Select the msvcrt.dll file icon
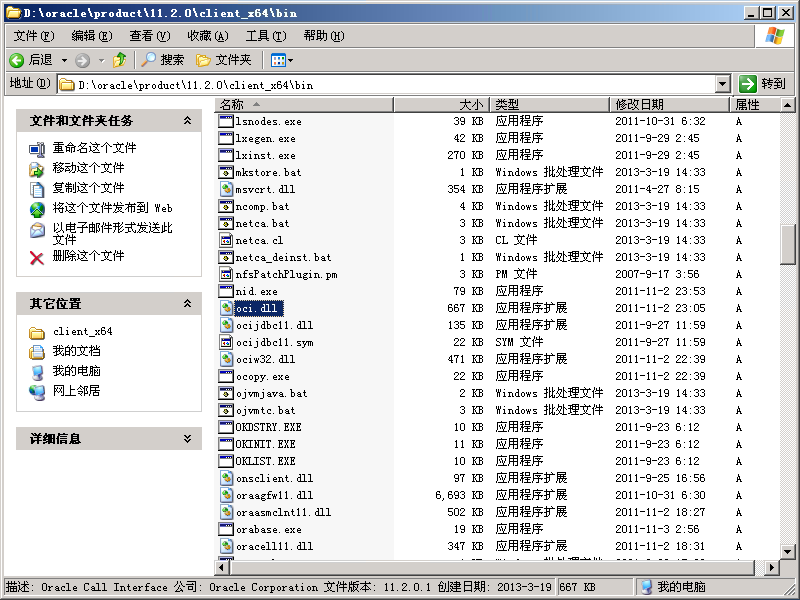 point(226,189)
